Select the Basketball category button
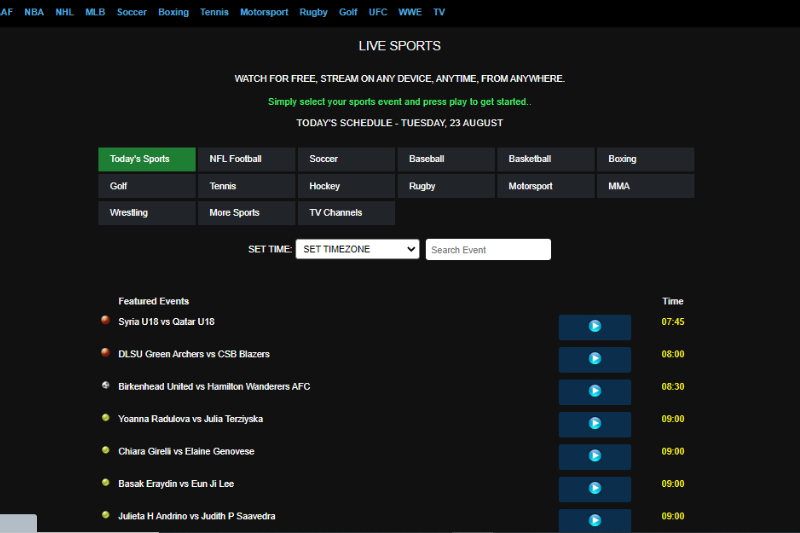 (546, 159)
